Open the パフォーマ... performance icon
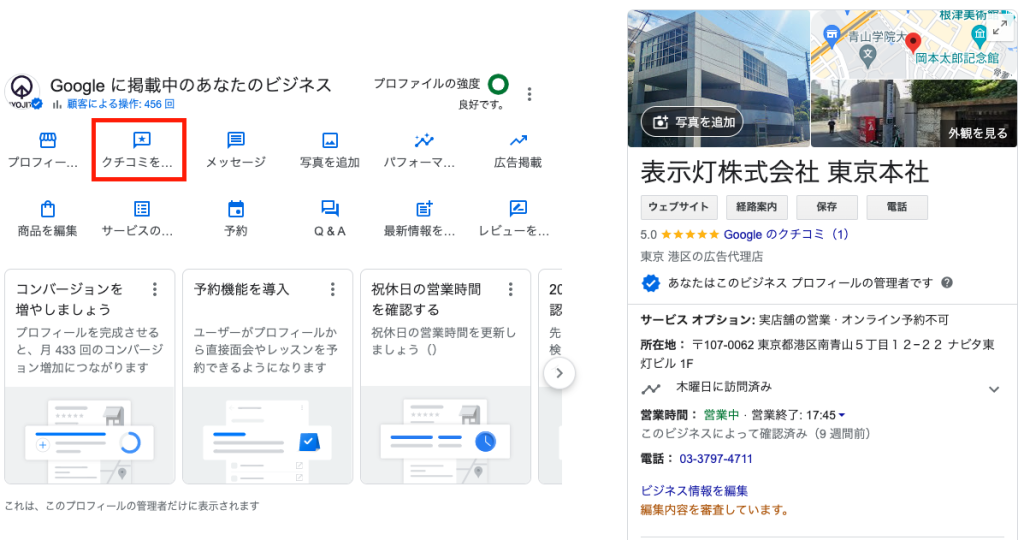Image resolution: width=1024 pixels, height=540 pixels. (424, 140)
